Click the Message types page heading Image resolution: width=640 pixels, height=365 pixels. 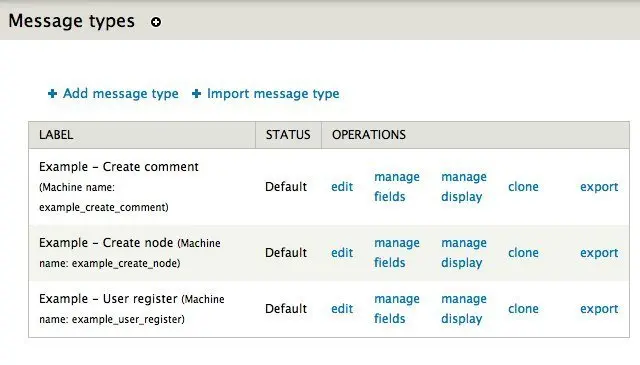point(71,21)
